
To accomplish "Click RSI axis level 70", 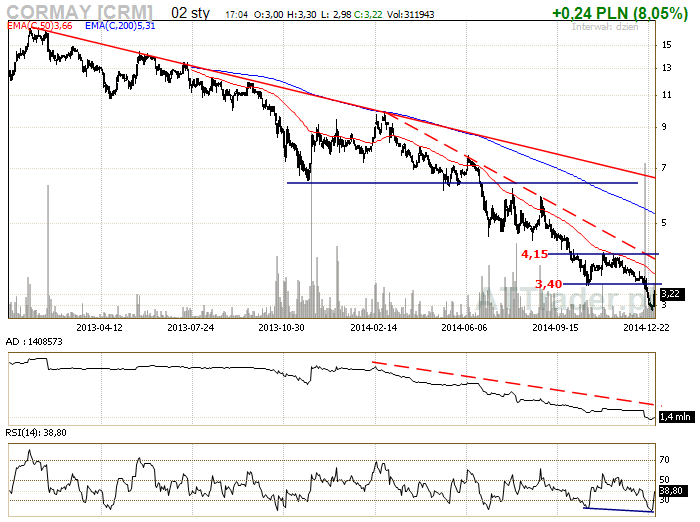I will click(664, 460).
